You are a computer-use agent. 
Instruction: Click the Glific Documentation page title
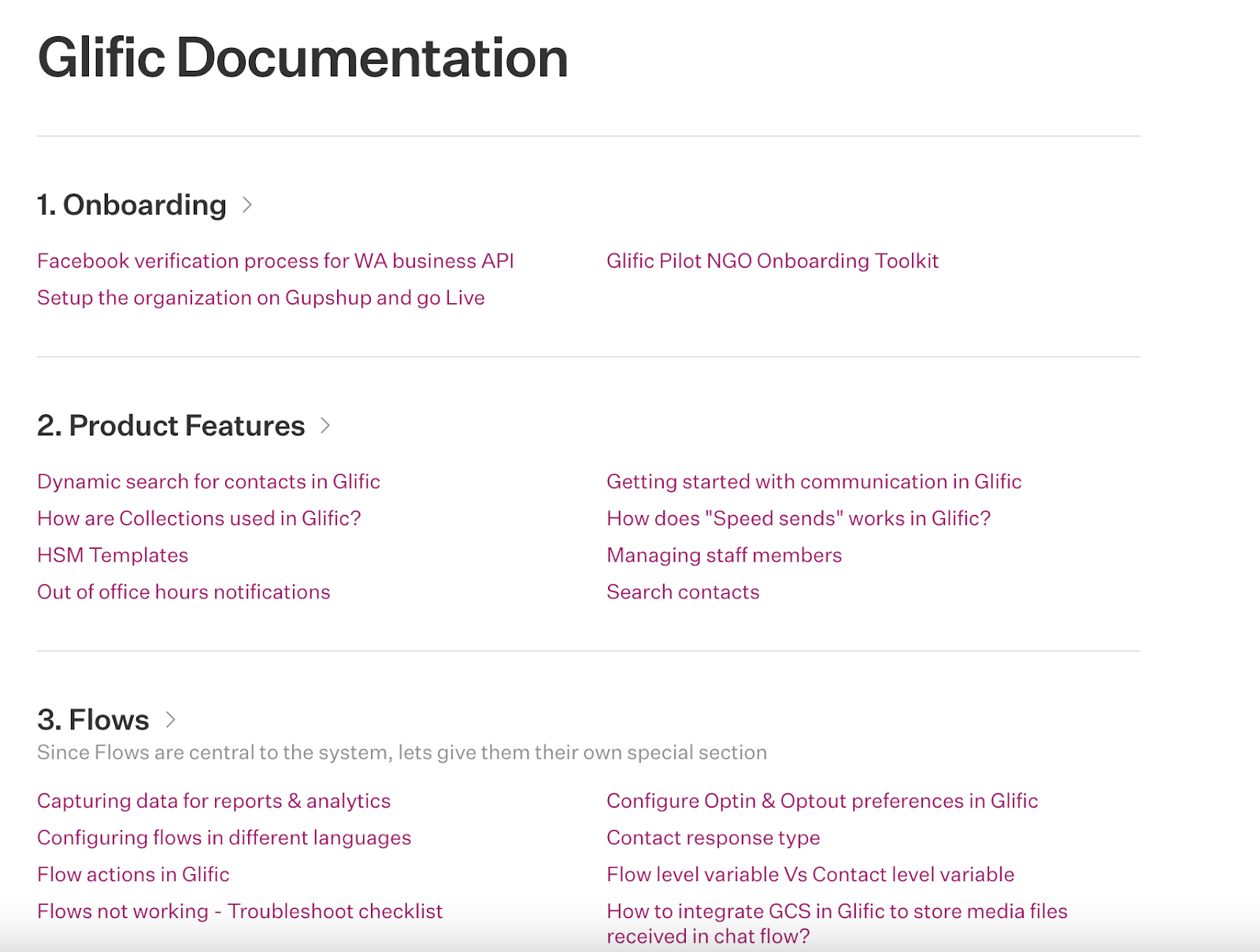303,58
